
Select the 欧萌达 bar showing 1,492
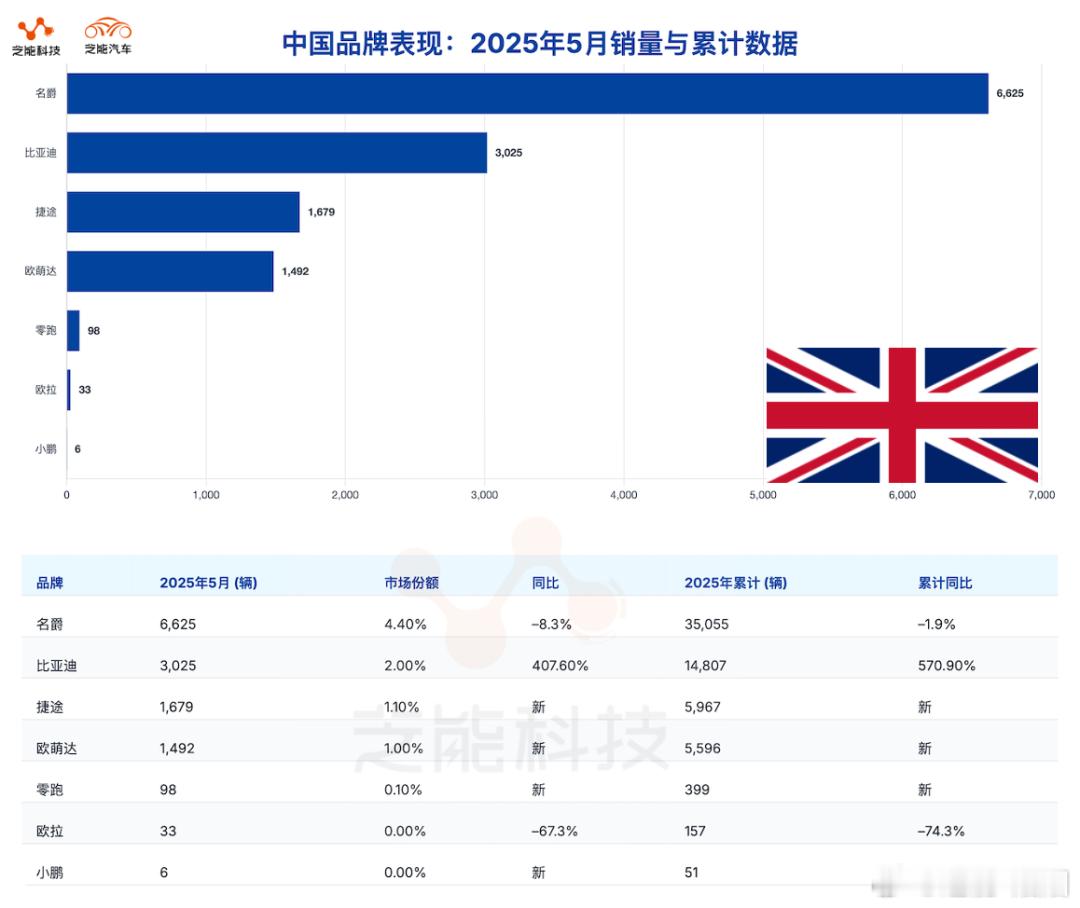coord(170,271)
